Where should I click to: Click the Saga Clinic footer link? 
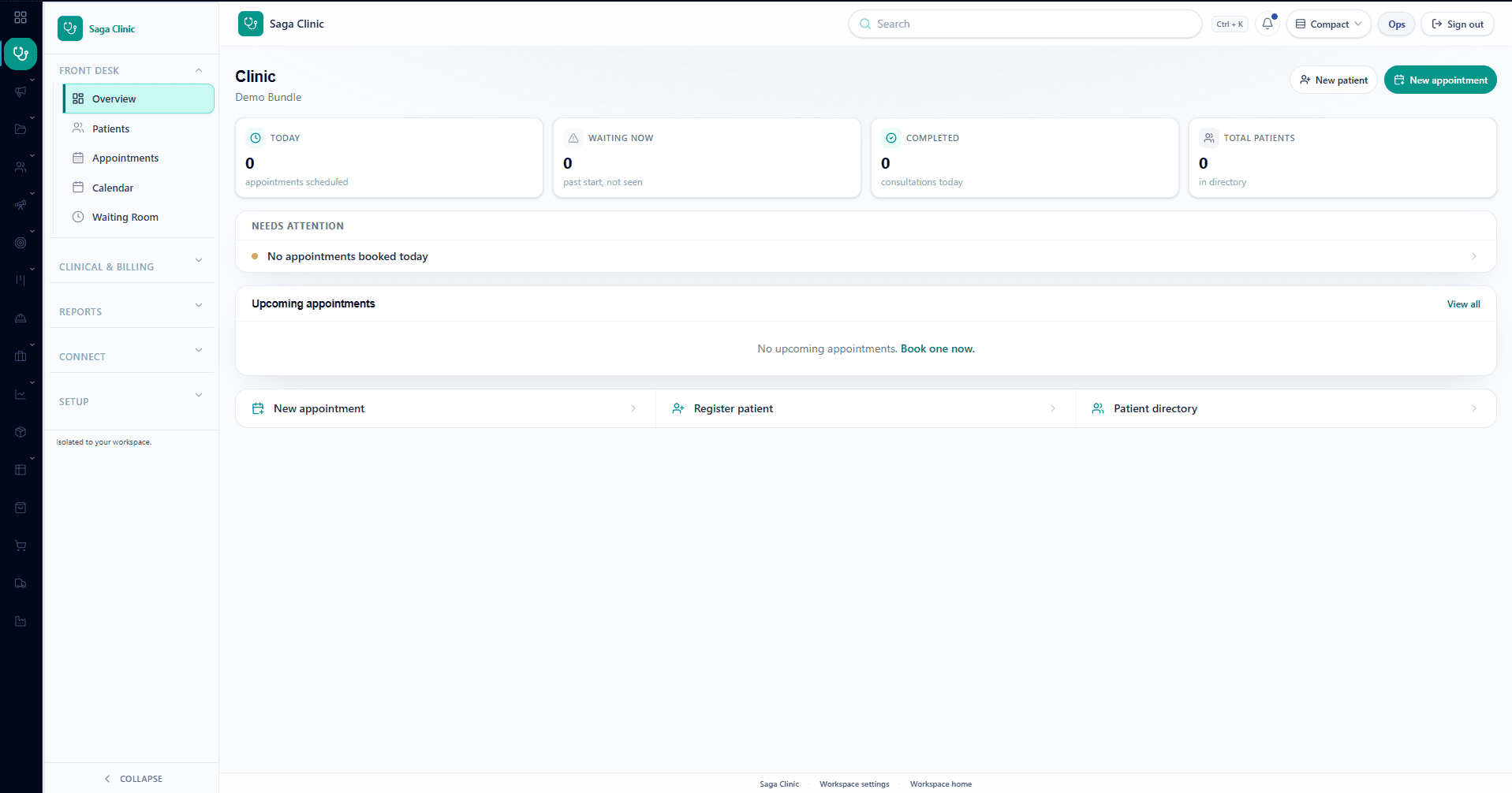point(779,784)
